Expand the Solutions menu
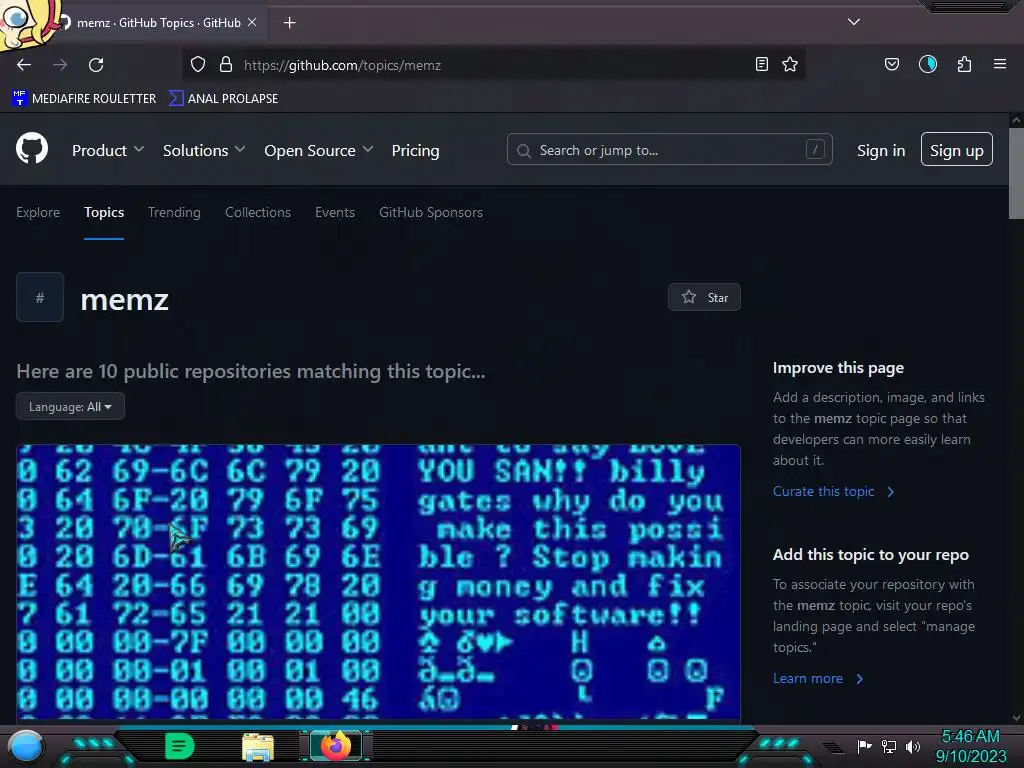Viewport: 1024px width, 768px height. pos(204,150)
